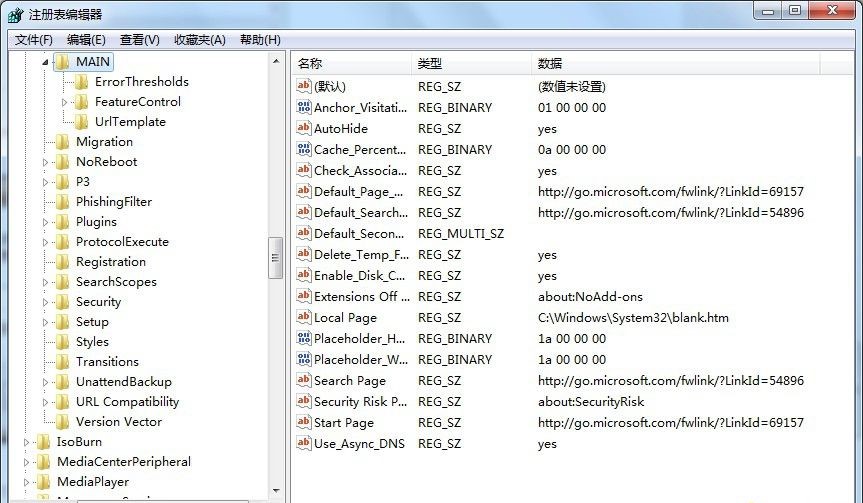The image size is (863, 503).
Task: Expand the FeatureControl key
Action: coord(65,102)
